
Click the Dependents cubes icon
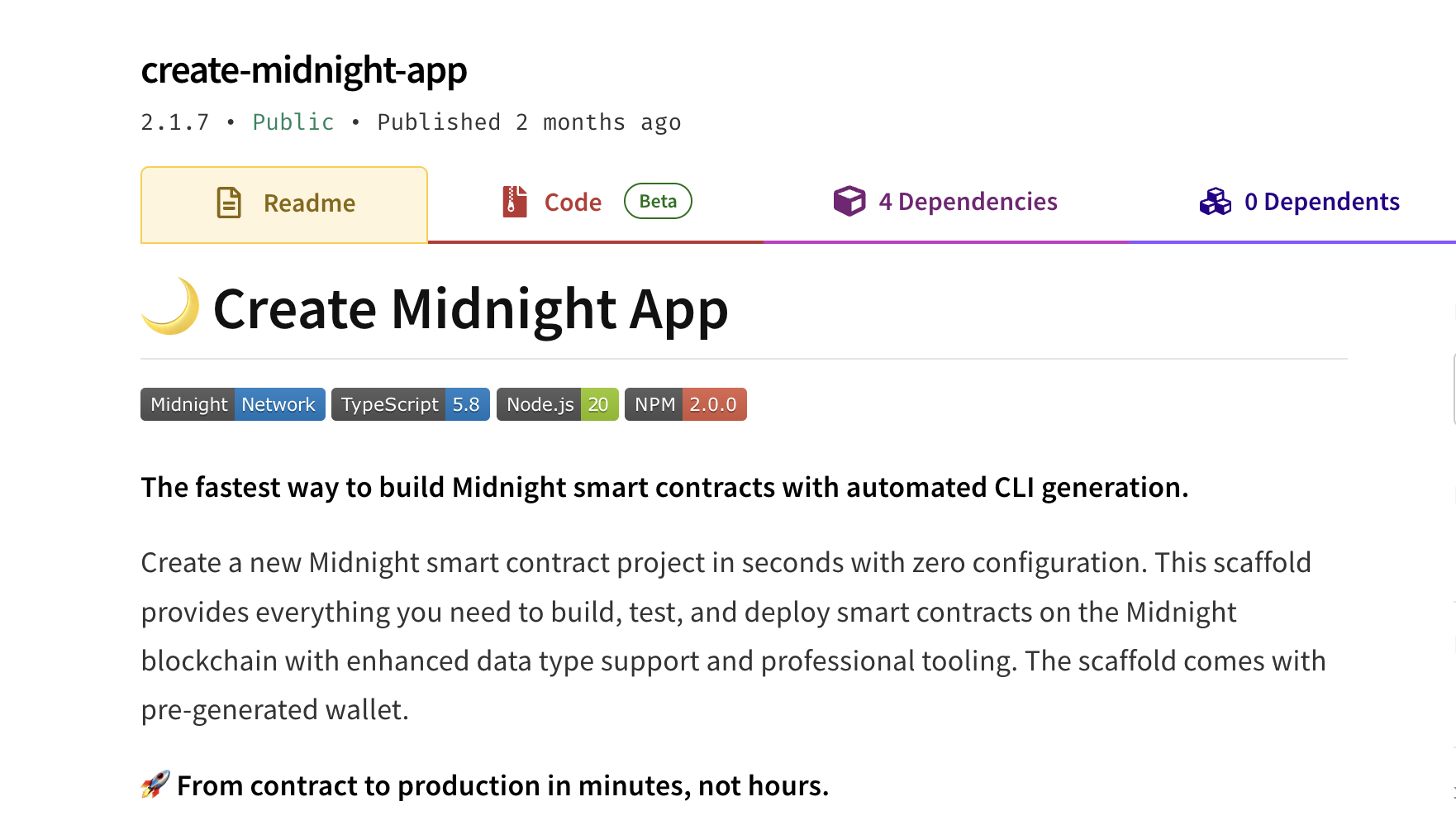click(1215, 201)
